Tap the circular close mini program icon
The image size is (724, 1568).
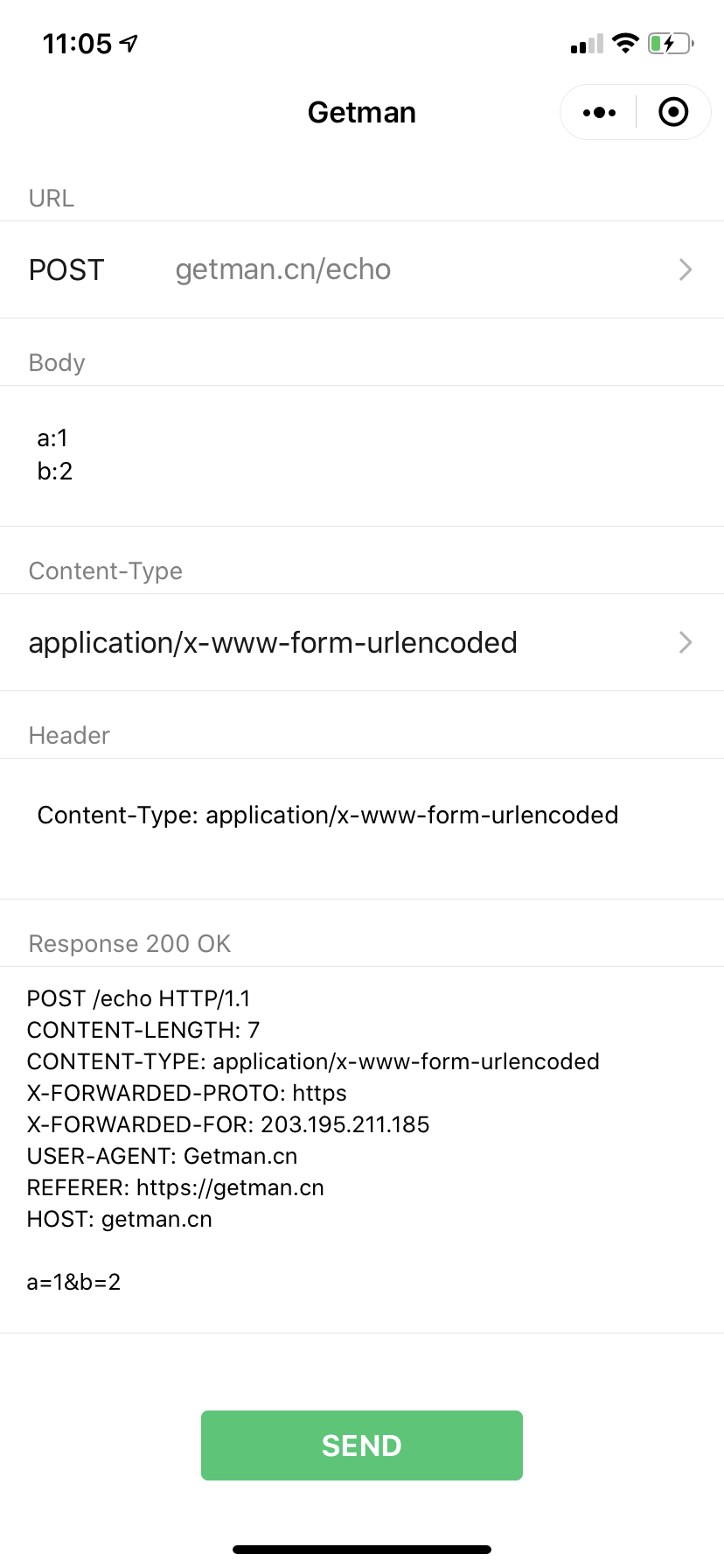pyautogui.click(x=673, y=113)
